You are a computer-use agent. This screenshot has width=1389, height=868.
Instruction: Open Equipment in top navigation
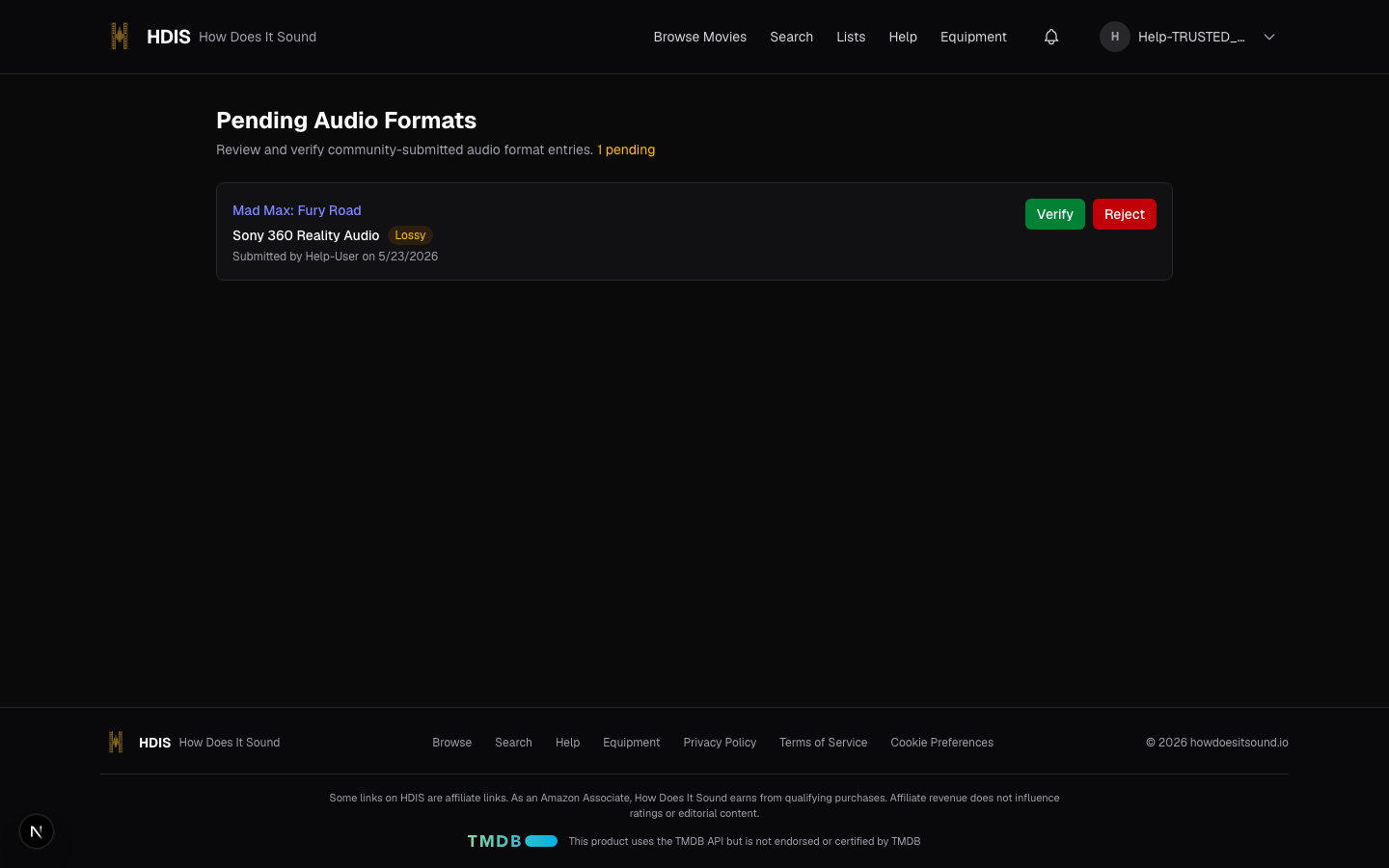point(973,37)
